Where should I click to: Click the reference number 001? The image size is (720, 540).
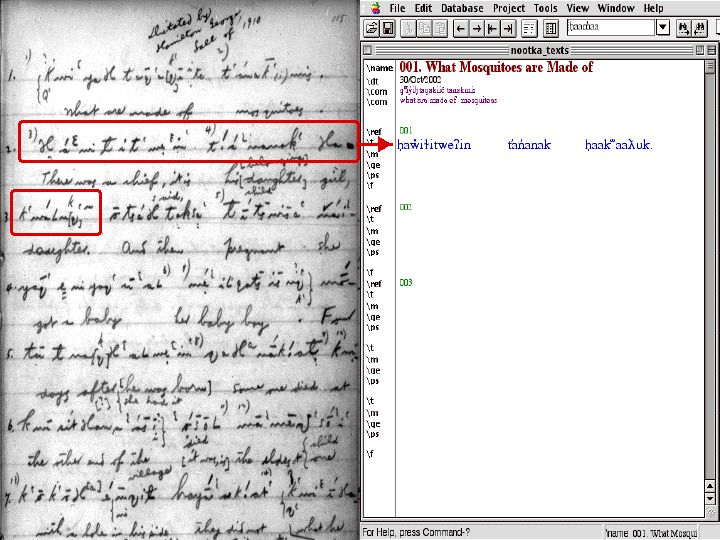pos(405,130)
